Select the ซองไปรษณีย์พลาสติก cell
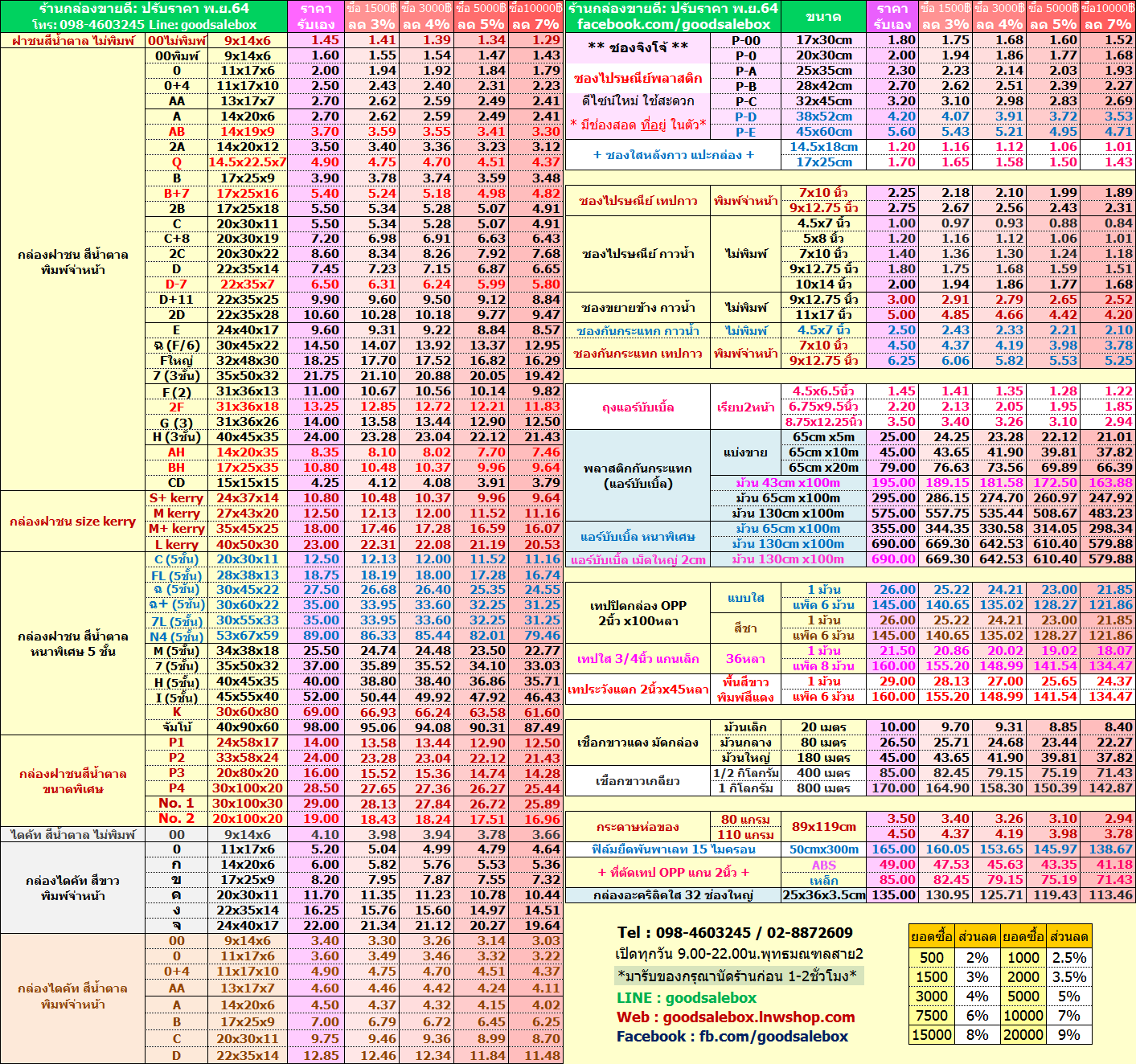The width and height of the screenshot is (1136, 1064). [638, 79]
